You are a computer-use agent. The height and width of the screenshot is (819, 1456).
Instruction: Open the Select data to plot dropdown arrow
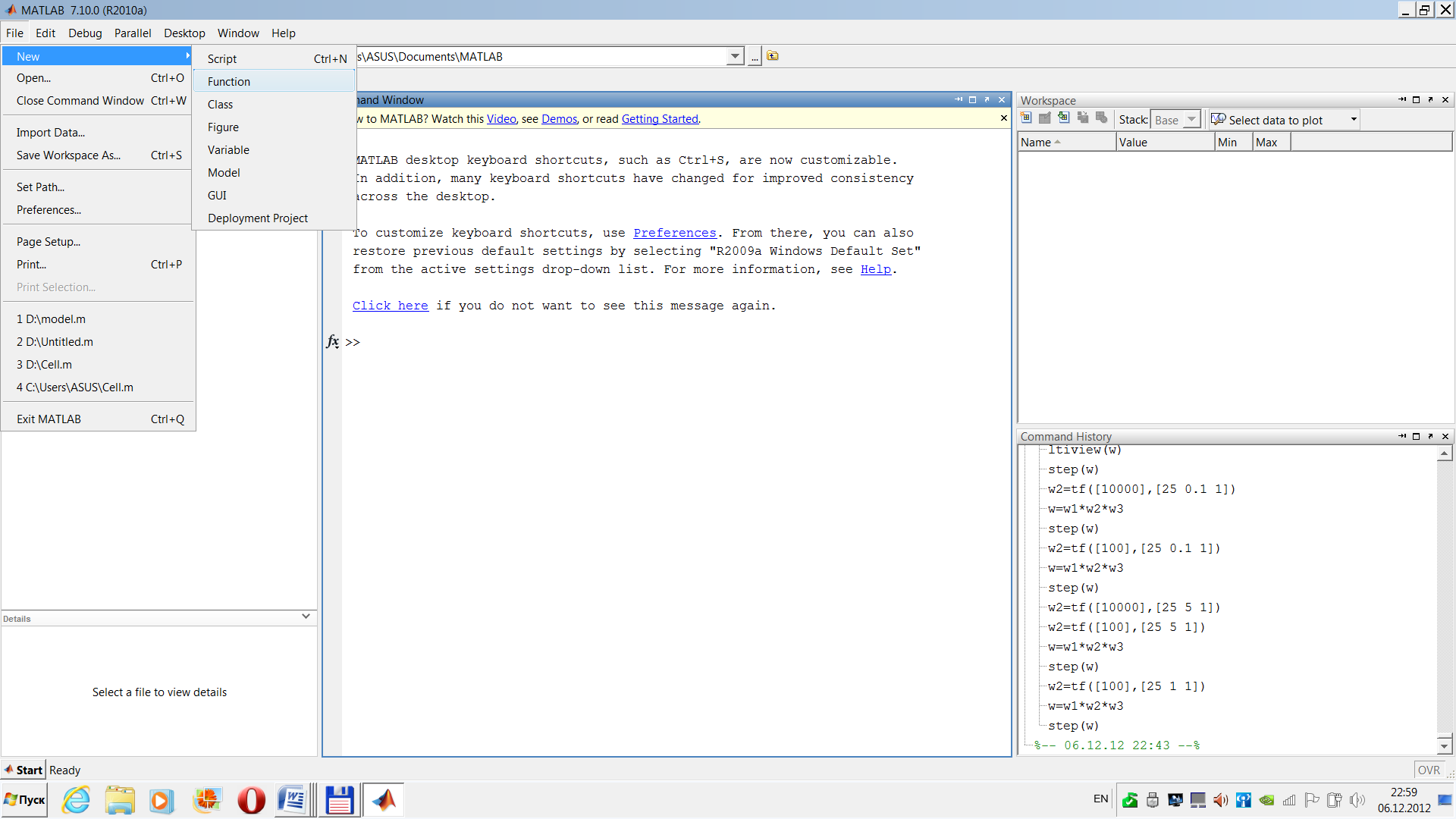click(1354, 120)
